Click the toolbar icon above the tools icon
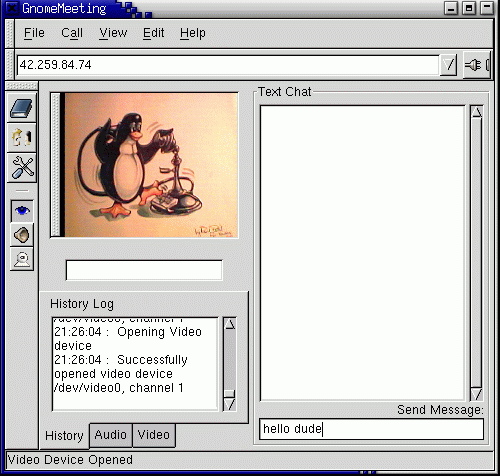The width and height of the screenshot is (500, 476). click(x=22, y=137)
